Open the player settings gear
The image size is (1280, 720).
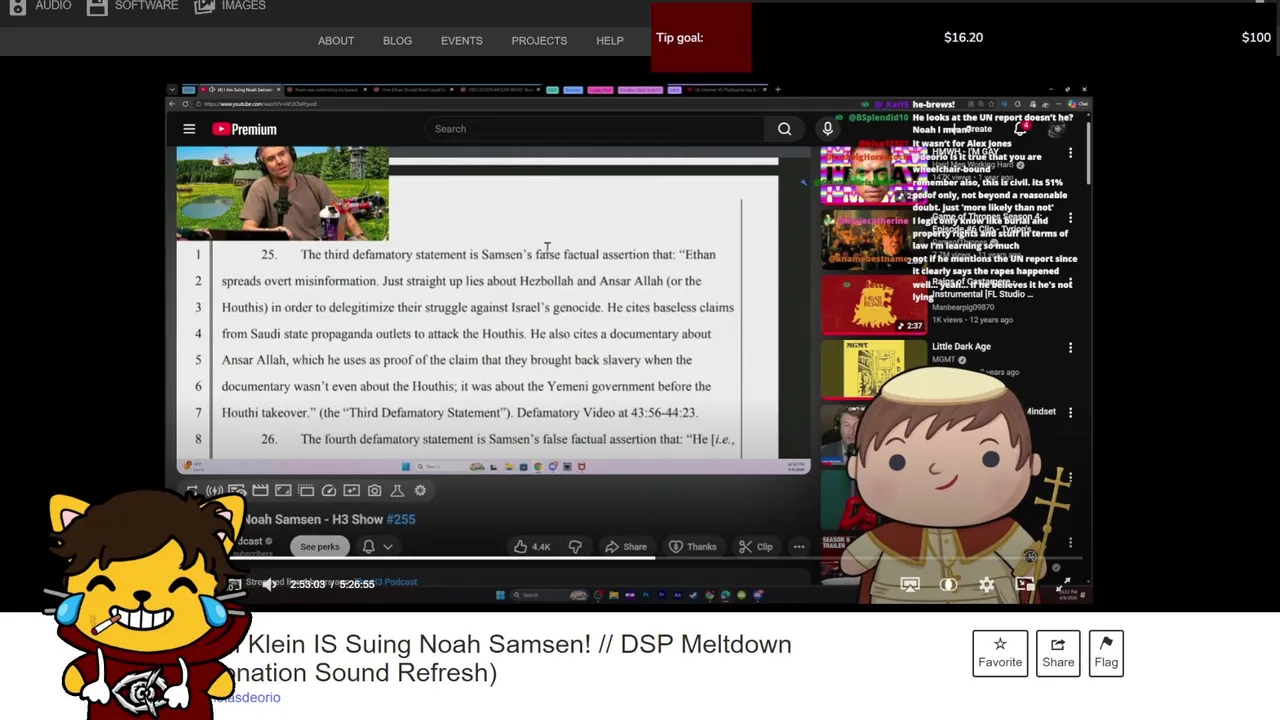(x=986, y=585)
